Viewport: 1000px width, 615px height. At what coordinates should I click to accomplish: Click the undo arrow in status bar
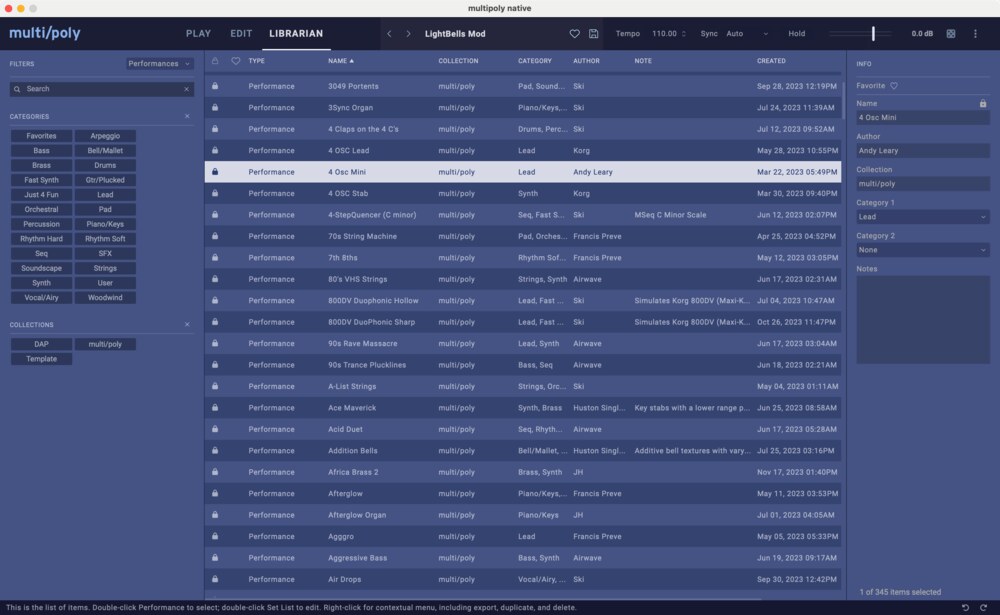965,607
